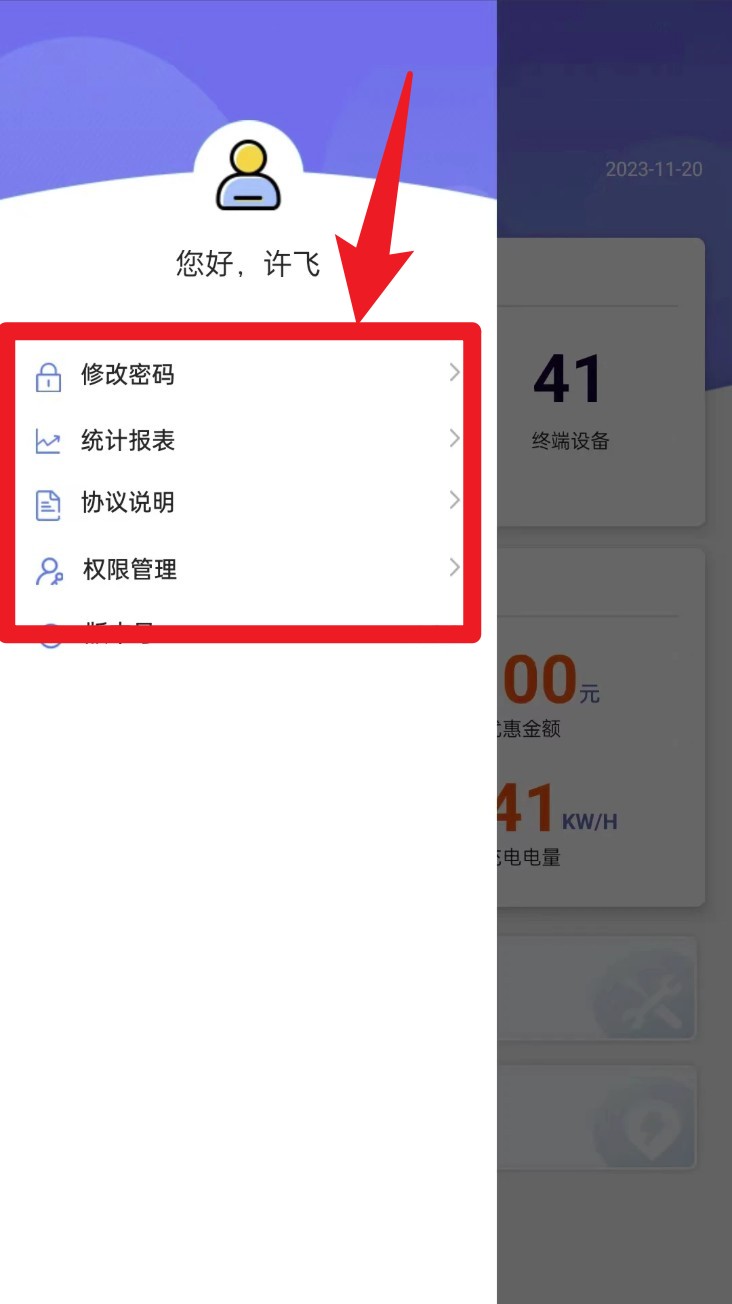Expand the chevron arrow on 协议说明 row
The image size is (732, 1304).
[454, 500]
